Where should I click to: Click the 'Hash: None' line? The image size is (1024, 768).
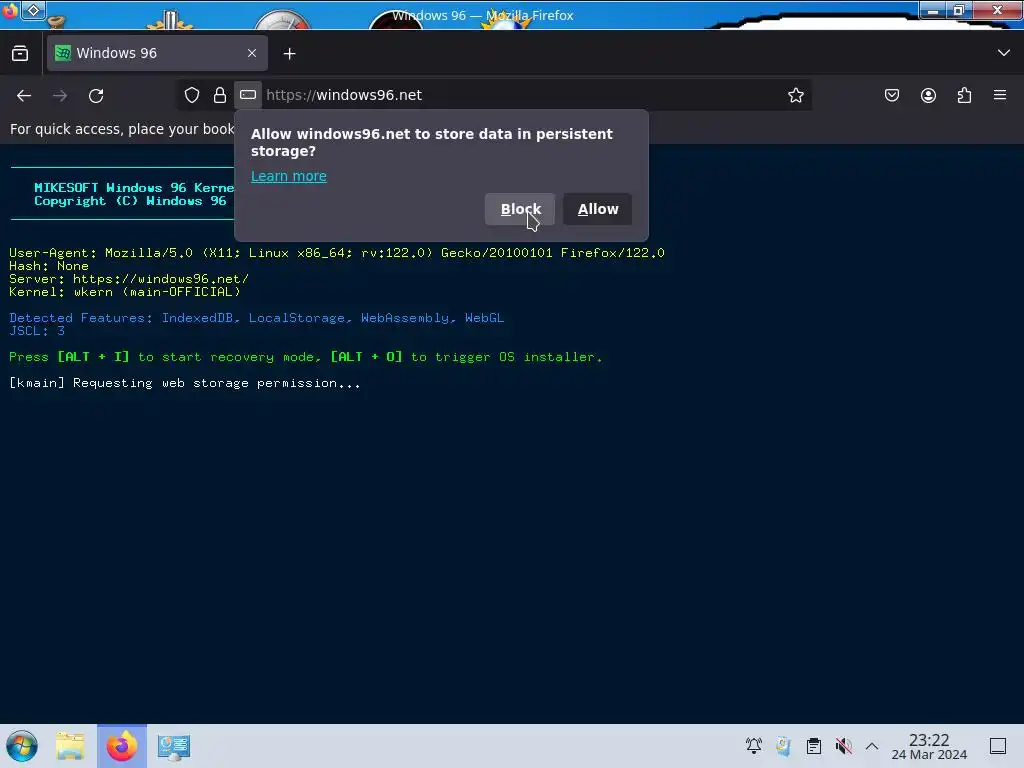tap(49, 266)
